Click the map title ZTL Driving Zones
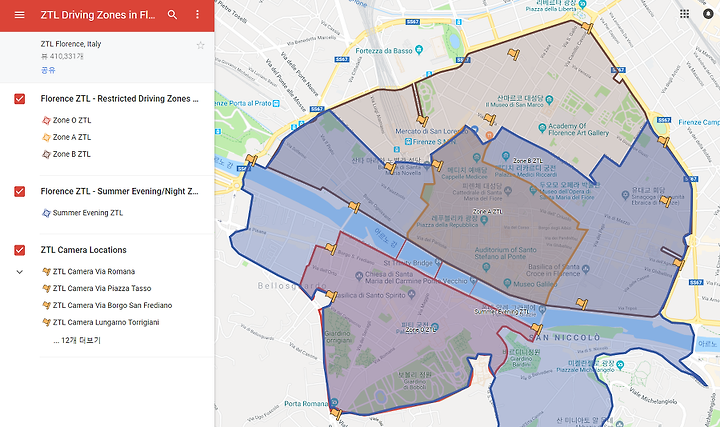Viewport: 720px width, 427px height. (98, 15)
